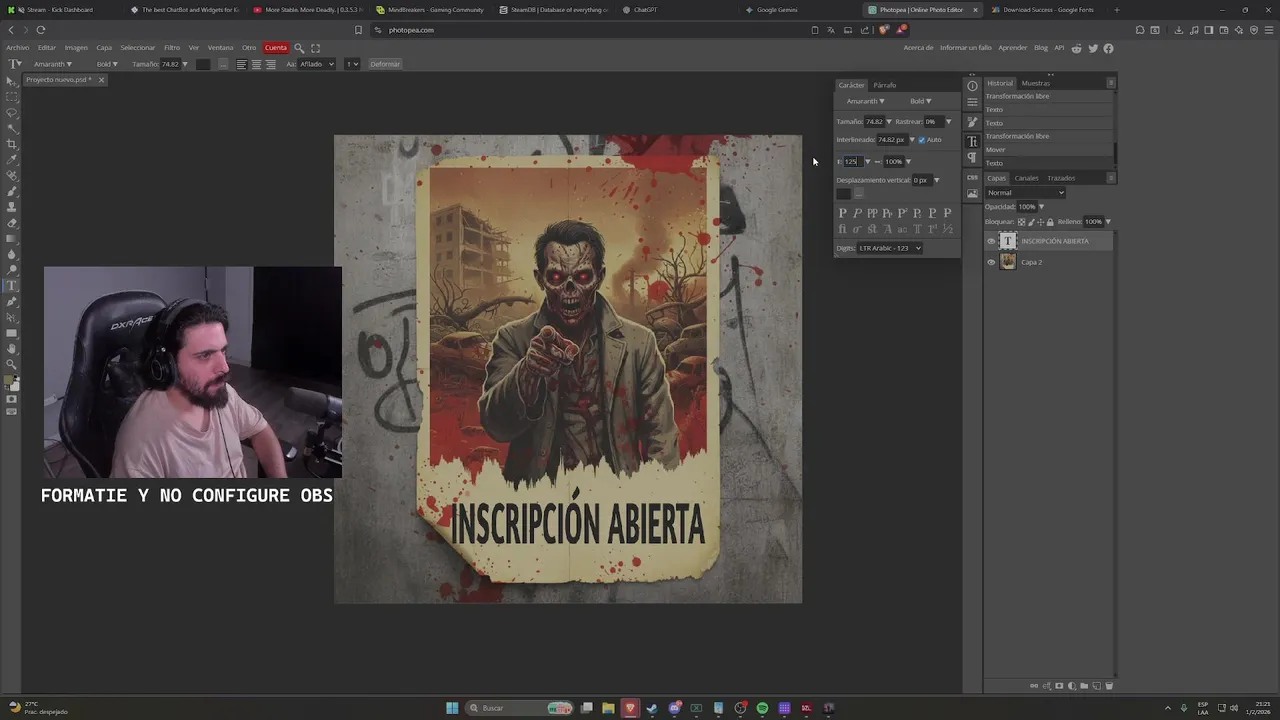Open the Normal blend mode dropdown
Viewport: 1280px width, 720px height.
point(1026,193)
